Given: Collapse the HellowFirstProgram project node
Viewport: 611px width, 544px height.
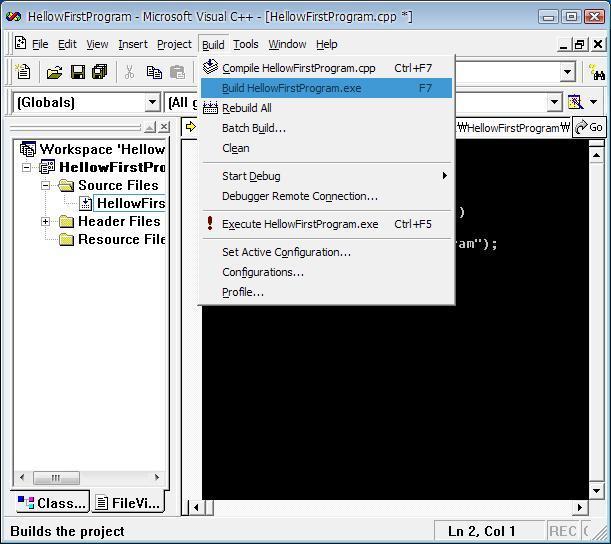Looking at the screenshot, I should pyautogui.click(x=26, y=167).
